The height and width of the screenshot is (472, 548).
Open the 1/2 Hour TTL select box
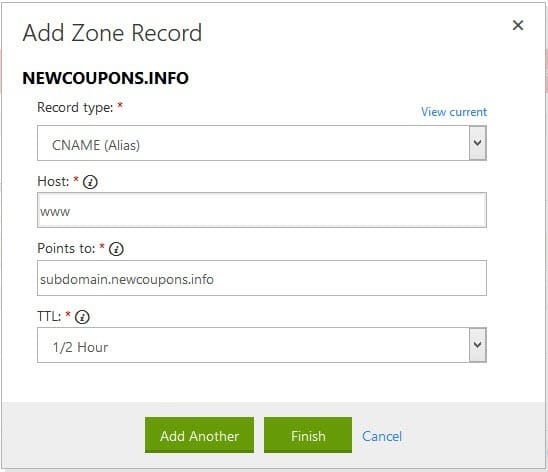(x=262, y=345)
